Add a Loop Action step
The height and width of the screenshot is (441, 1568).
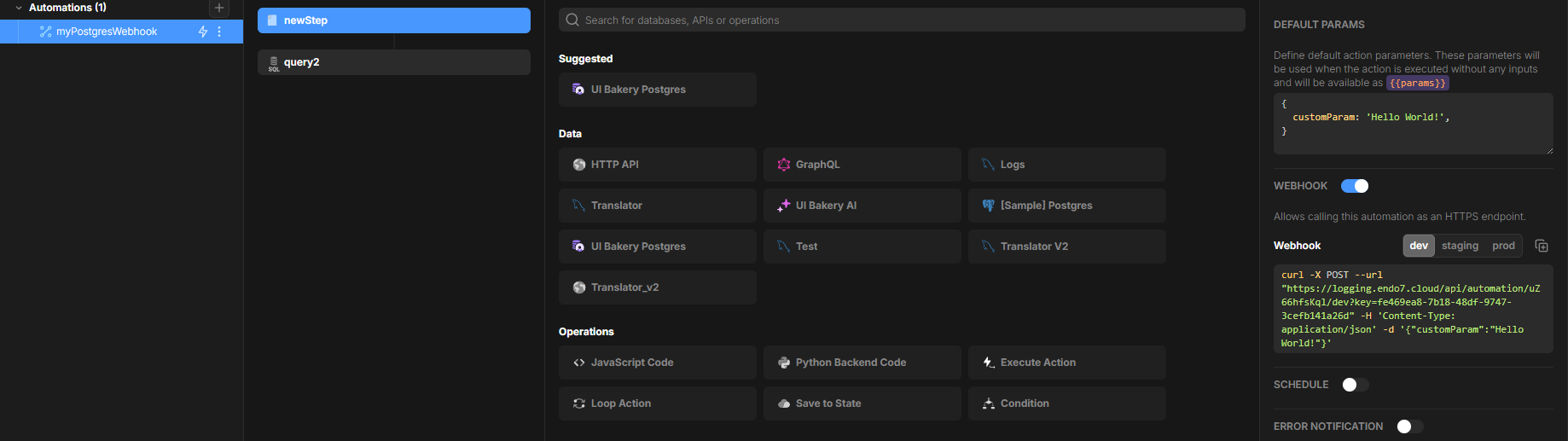pos(657,403)
